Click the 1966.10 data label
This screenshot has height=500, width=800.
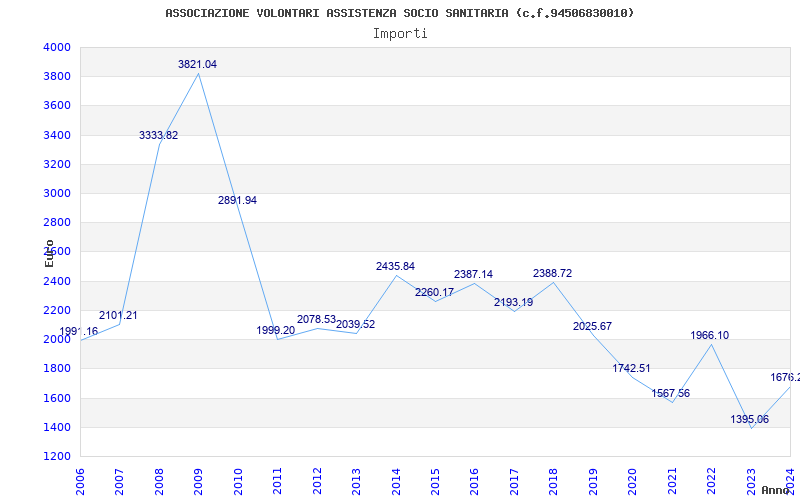709,335
